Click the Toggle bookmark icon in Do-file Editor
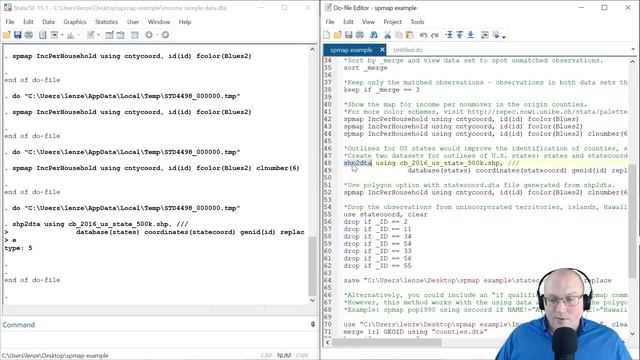Viewport: 640px width, 360px height. [x=449, y=35]
